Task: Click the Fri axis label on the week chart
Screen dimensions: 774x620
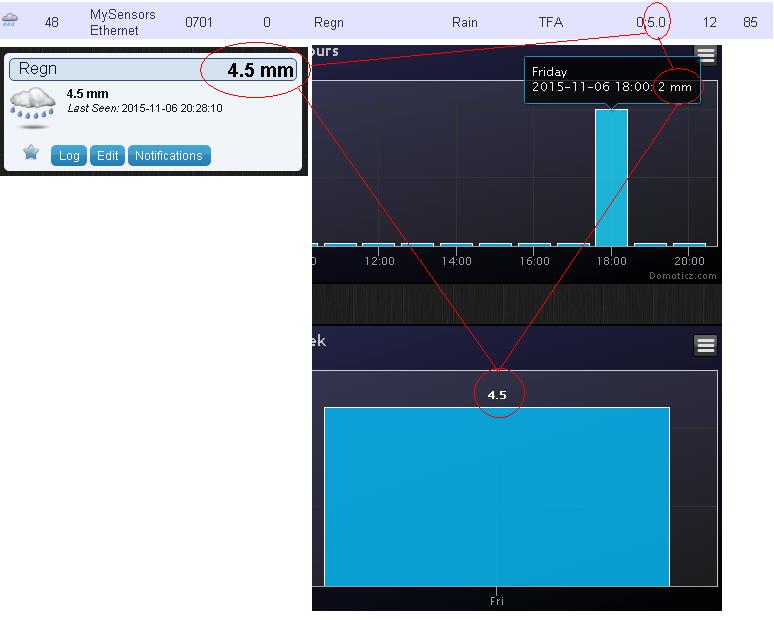Action: click(x=497, y=601)
